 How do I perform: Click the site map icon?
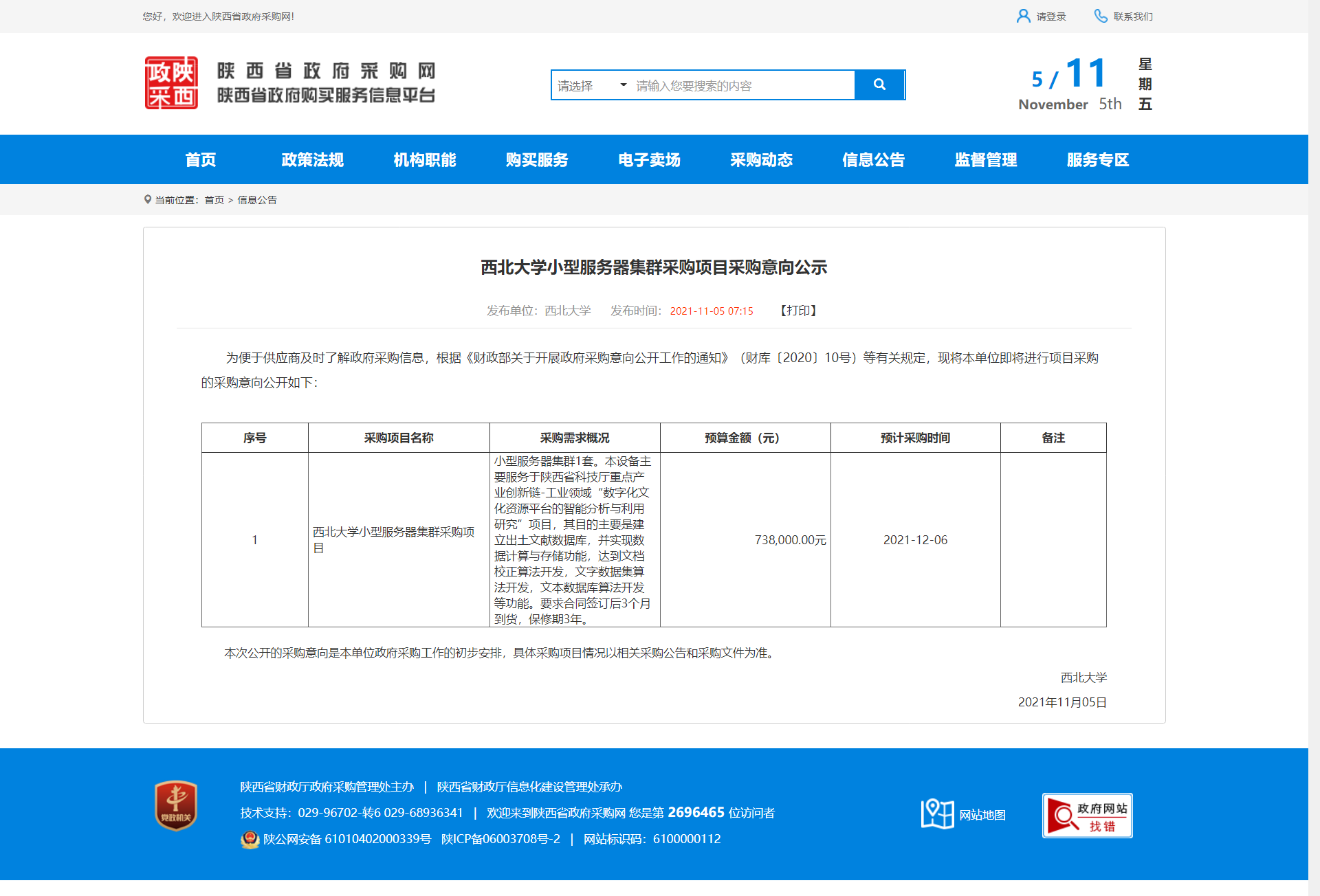click(937, 814)
